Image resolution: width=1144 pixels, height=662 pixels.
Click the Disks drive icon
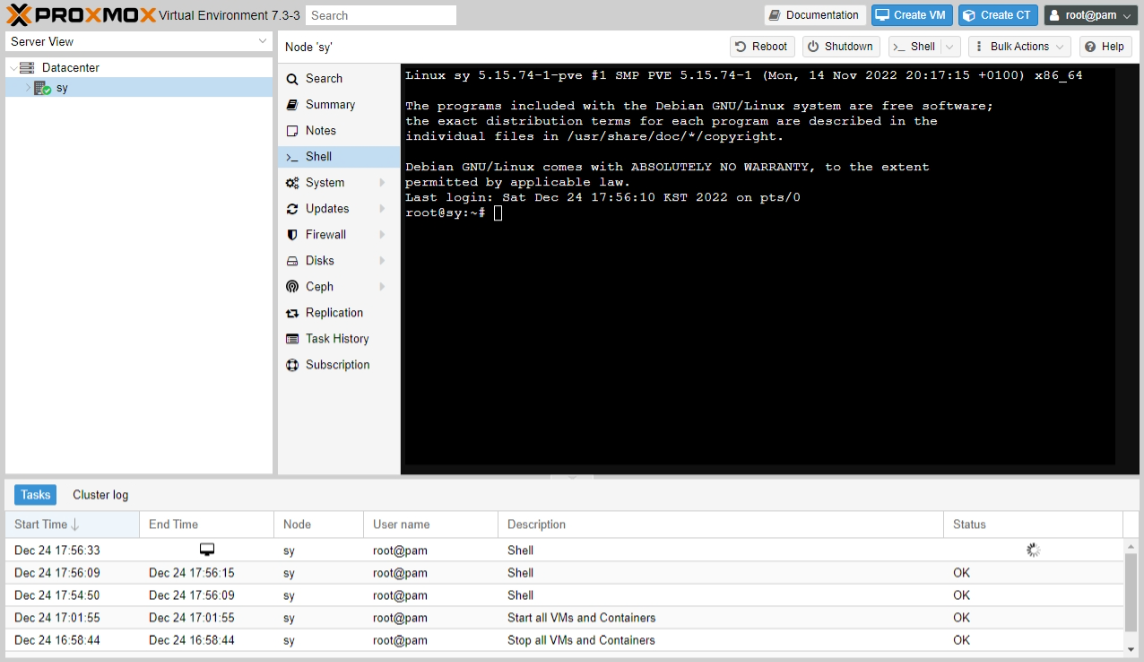click(292, 261)
